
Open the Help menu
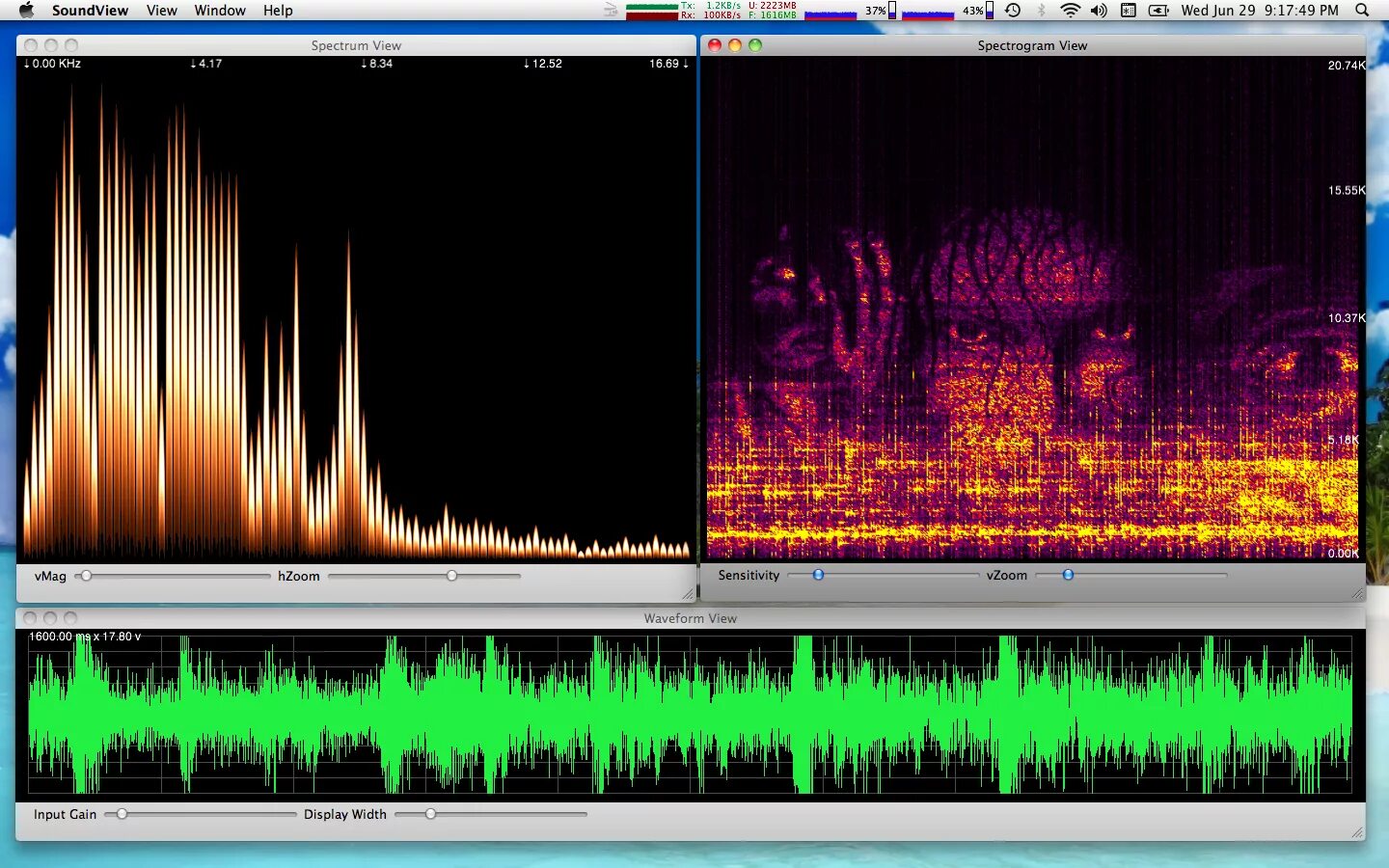pos(278,10)
